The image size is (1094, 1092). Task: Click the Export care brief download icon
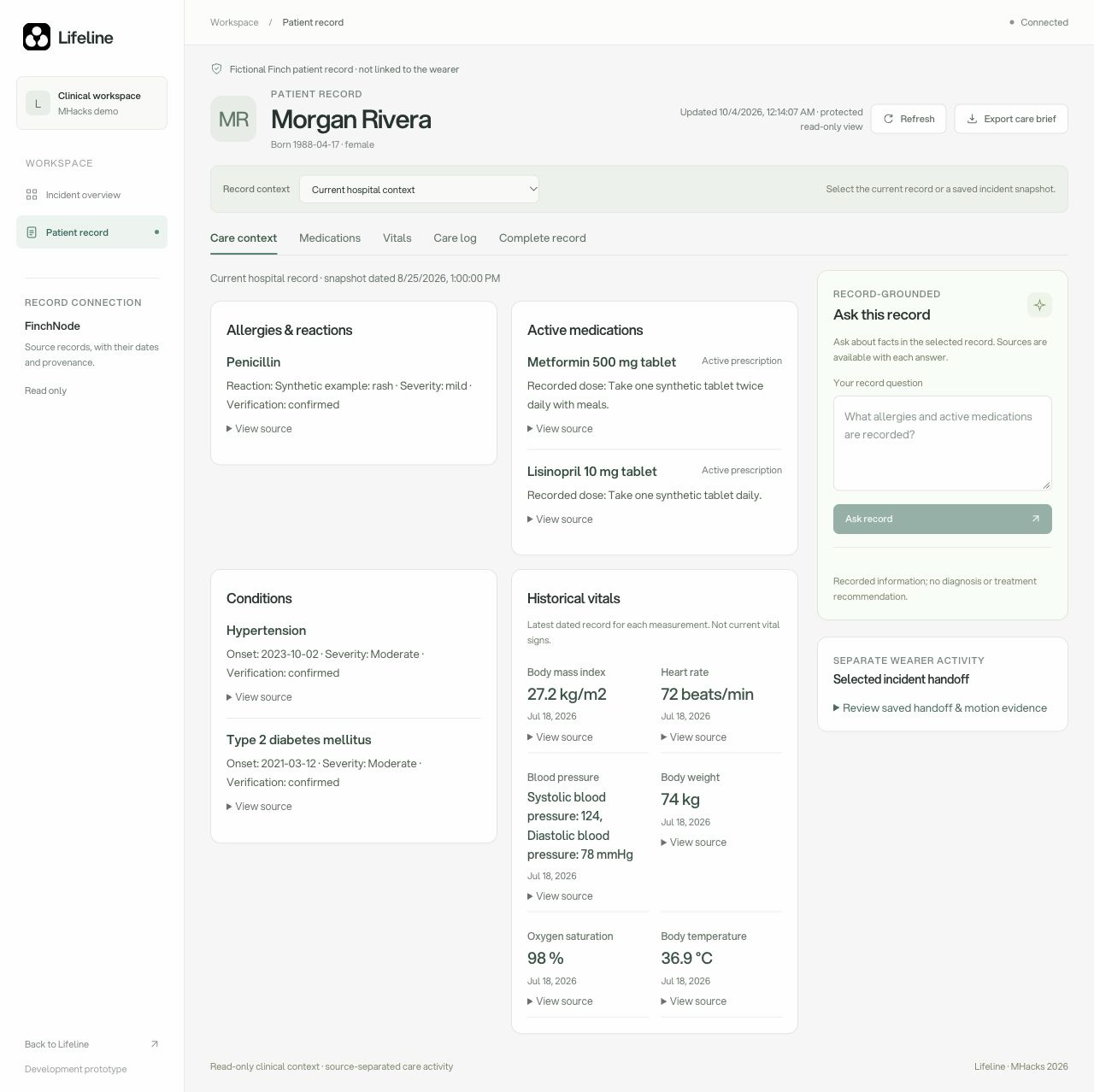pyautogui.click(x=972, y=119)
